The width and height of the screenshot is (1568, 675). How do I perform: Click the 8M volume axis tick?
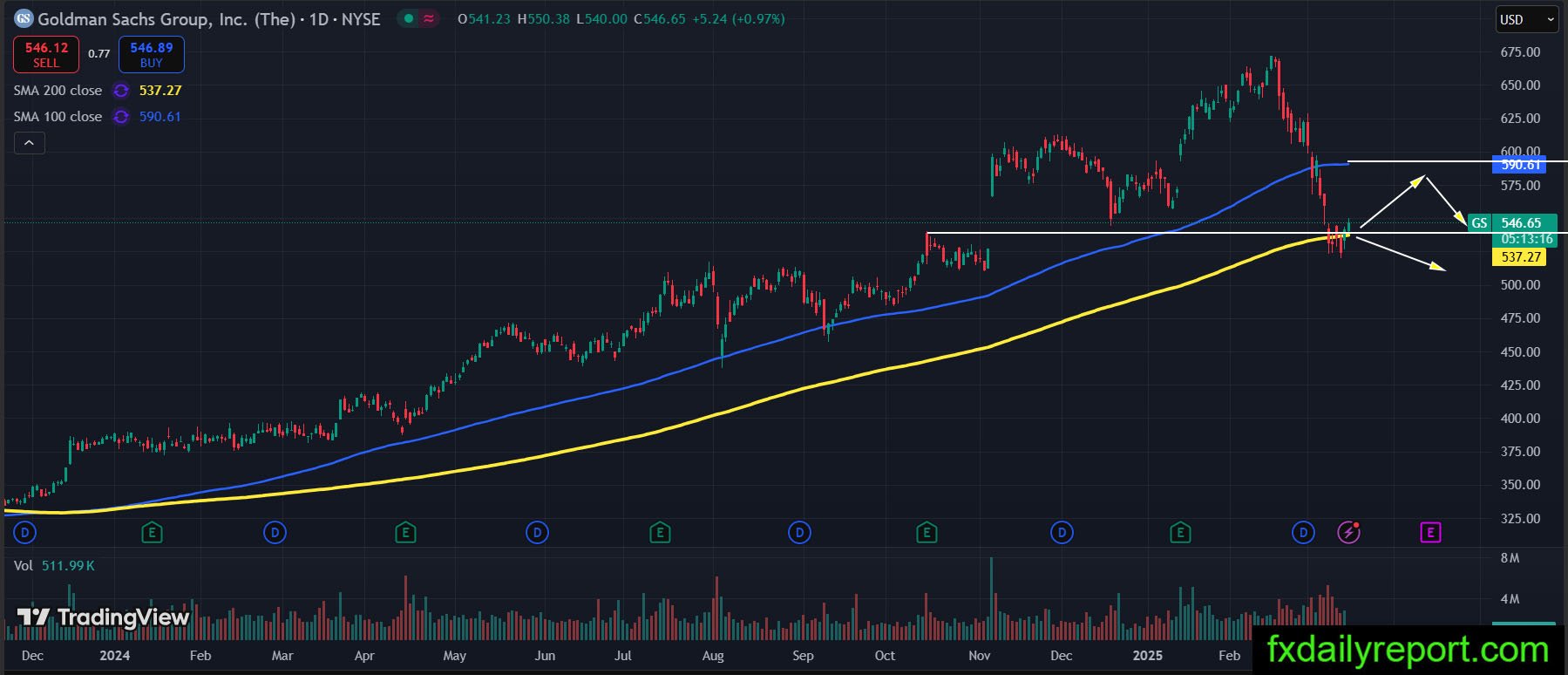(x=1510, y=558)
